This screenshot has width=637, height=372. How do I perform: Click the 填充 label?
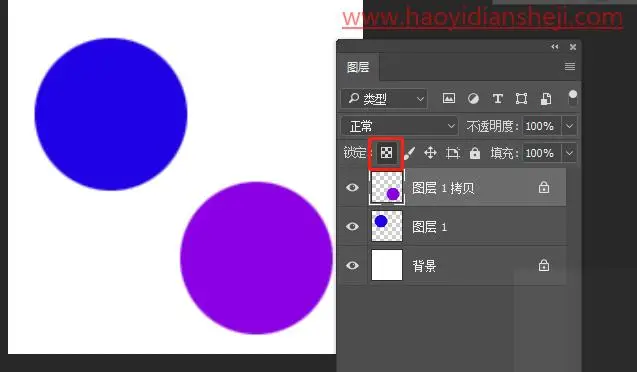pos(505,153)
